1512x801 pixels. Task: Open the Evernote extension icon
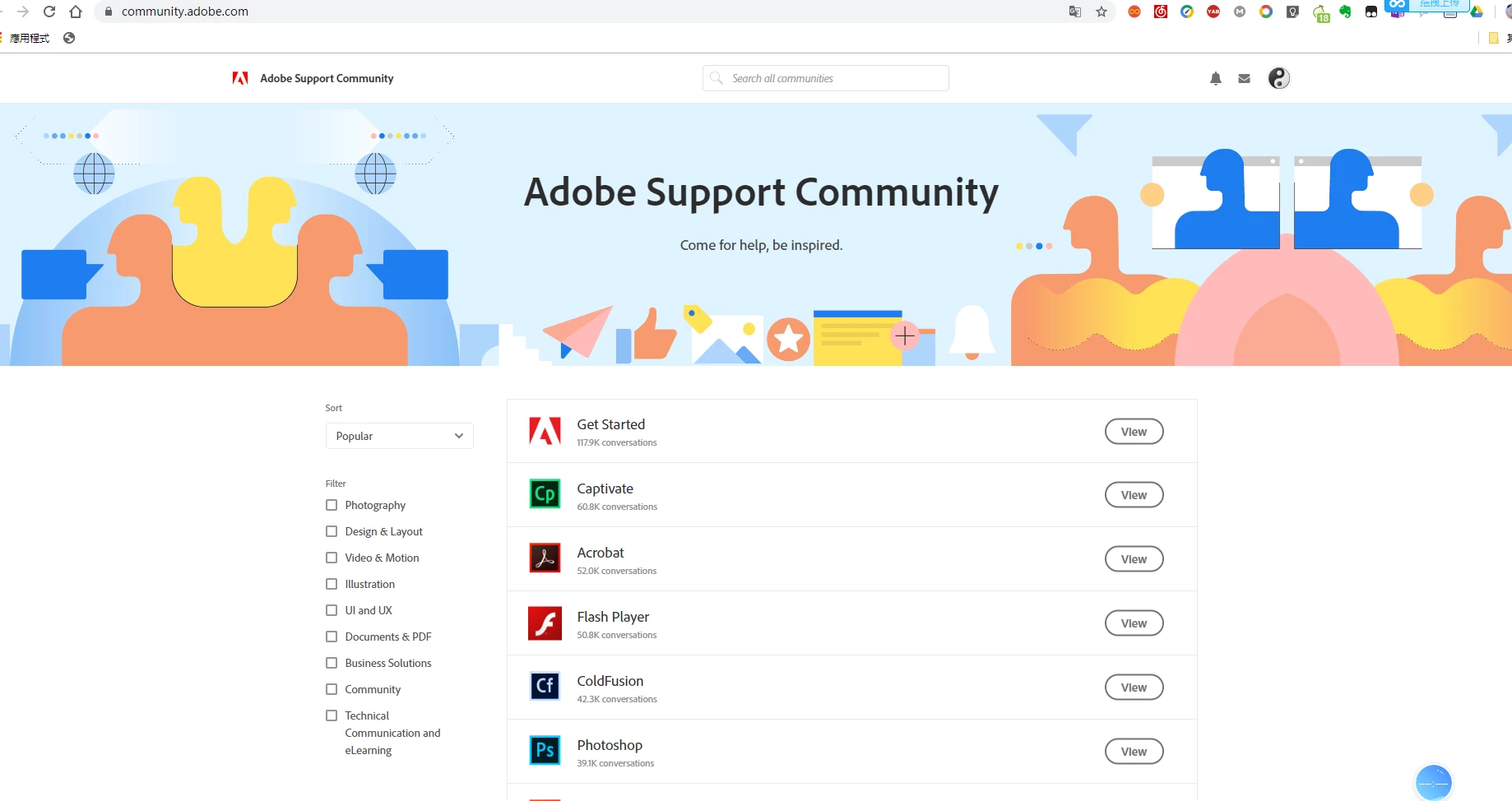tap(1345, 12)
